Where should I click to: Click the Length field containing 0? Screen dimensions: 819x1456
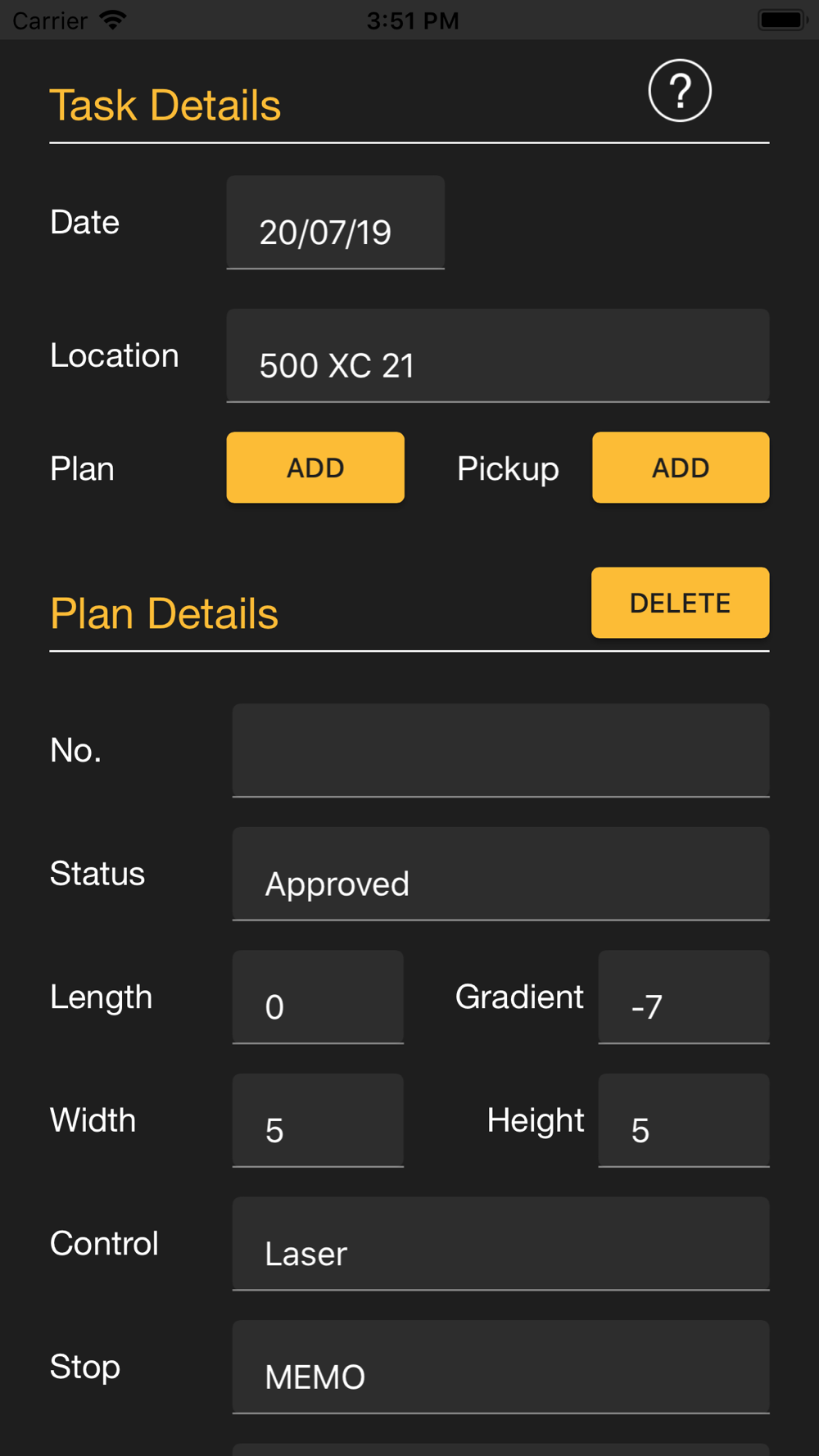pos(318,997)
